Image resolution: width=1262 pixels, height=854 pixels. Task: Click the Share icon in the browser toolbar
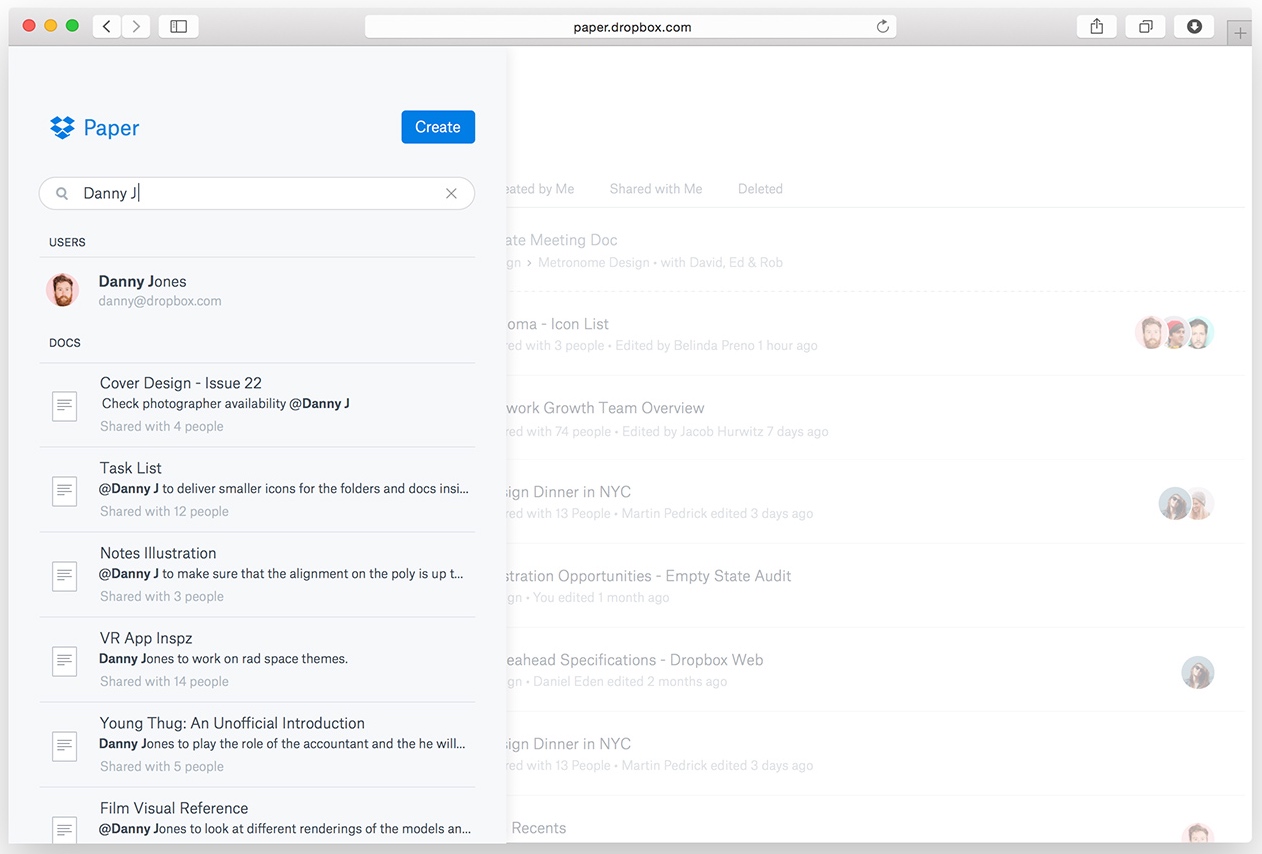point(1096,26)
